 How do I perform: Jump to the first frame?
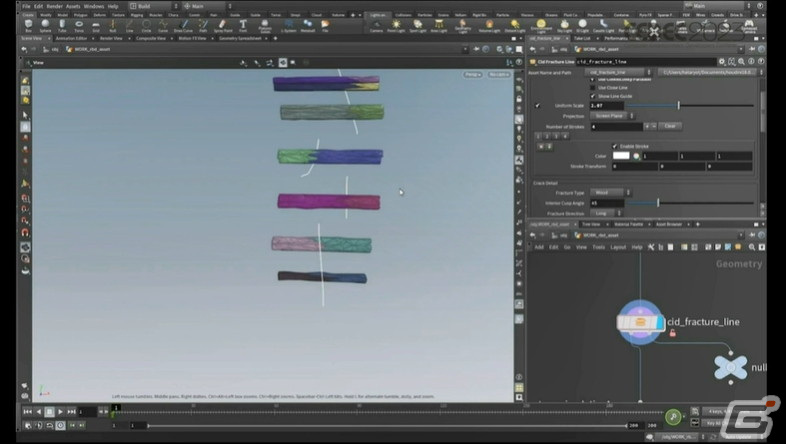coord(28,411)
